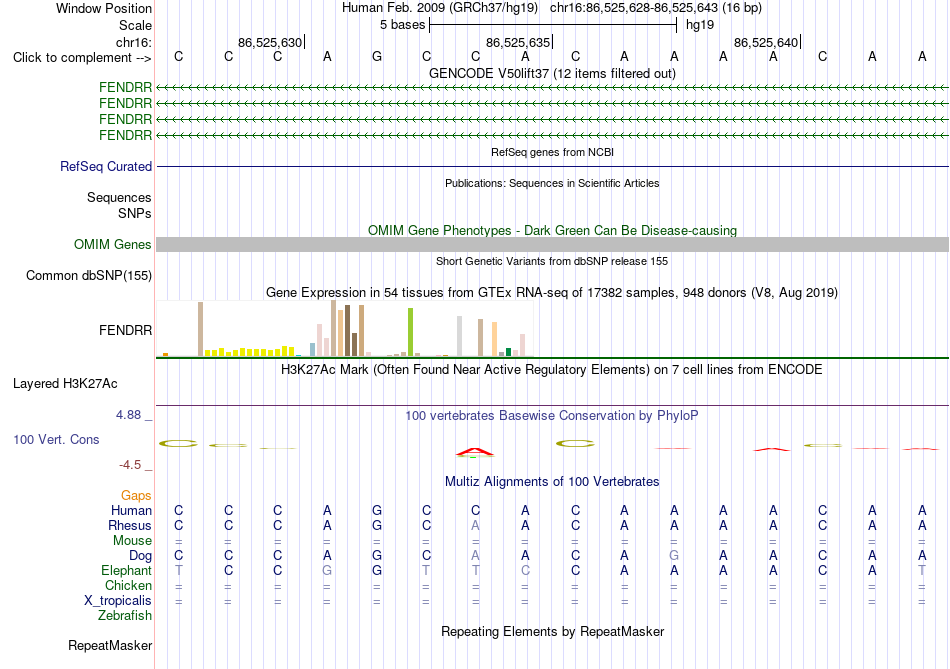Click the 'Human Feb. 2009 (GRCh37/hg19)' assembly text

tap(440, 8)
